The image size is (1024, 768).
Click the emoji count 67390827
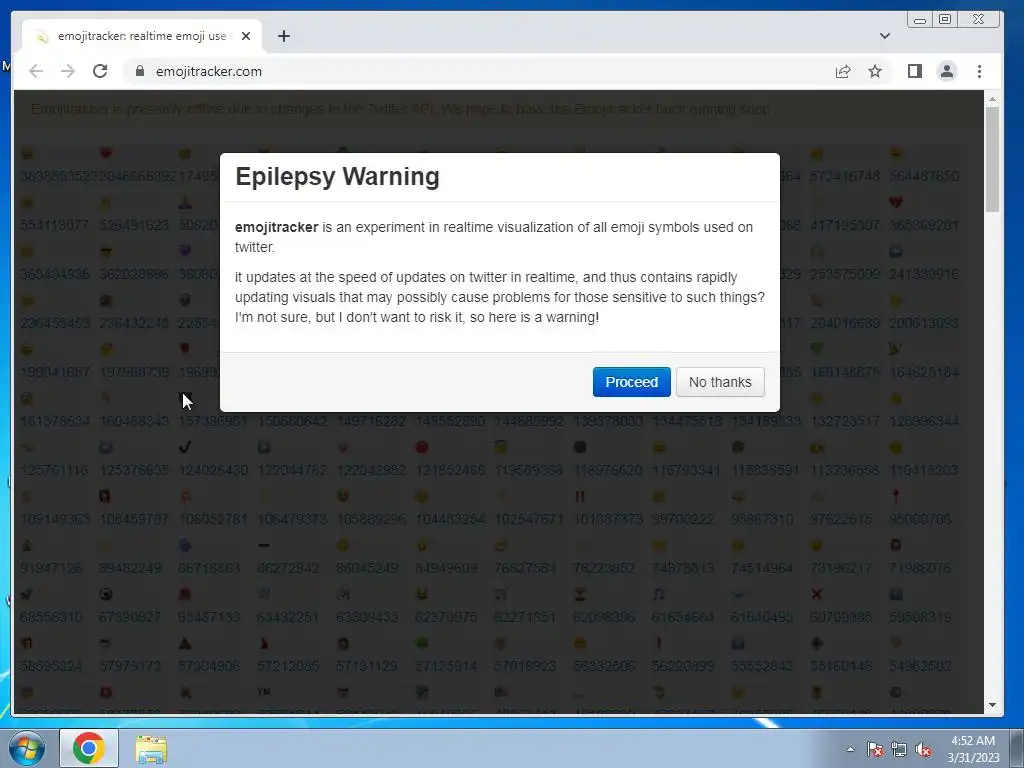[x=130, y=617]
